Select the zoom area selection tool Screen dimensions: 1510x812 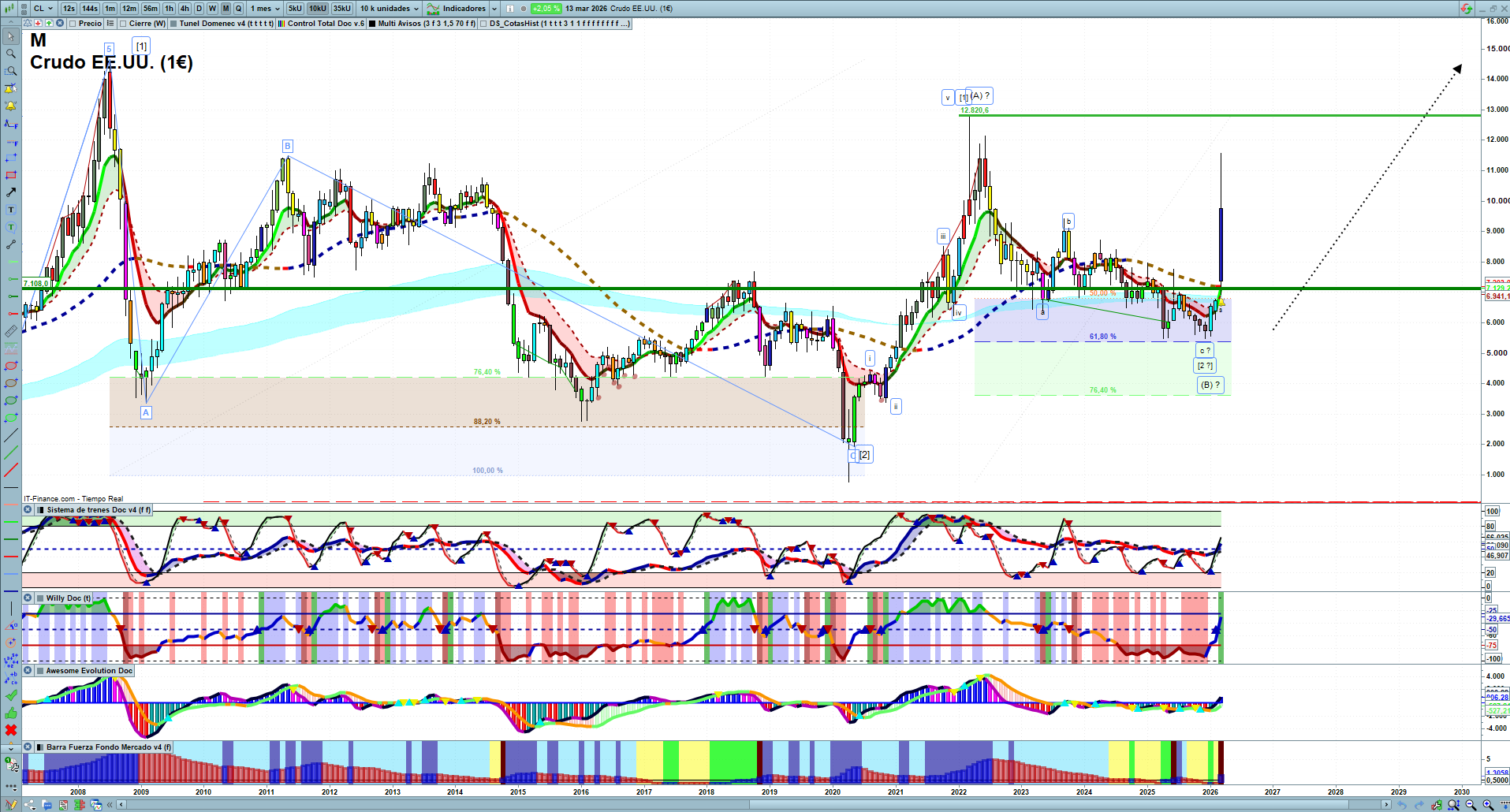coord(11,71)
